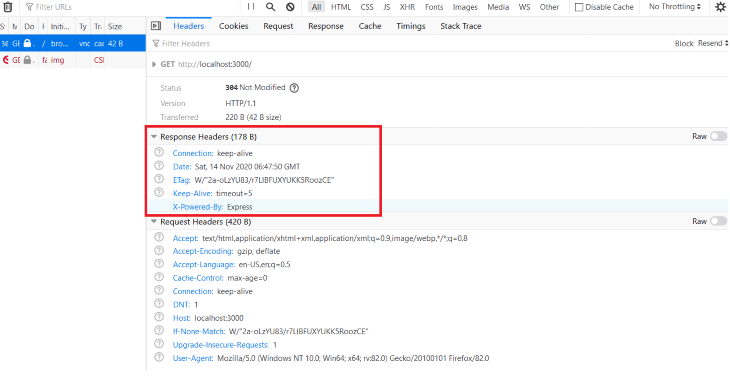Viewport: 730px width, 379px height.
Task: Filter requests by Media
Action: [498, 7]
